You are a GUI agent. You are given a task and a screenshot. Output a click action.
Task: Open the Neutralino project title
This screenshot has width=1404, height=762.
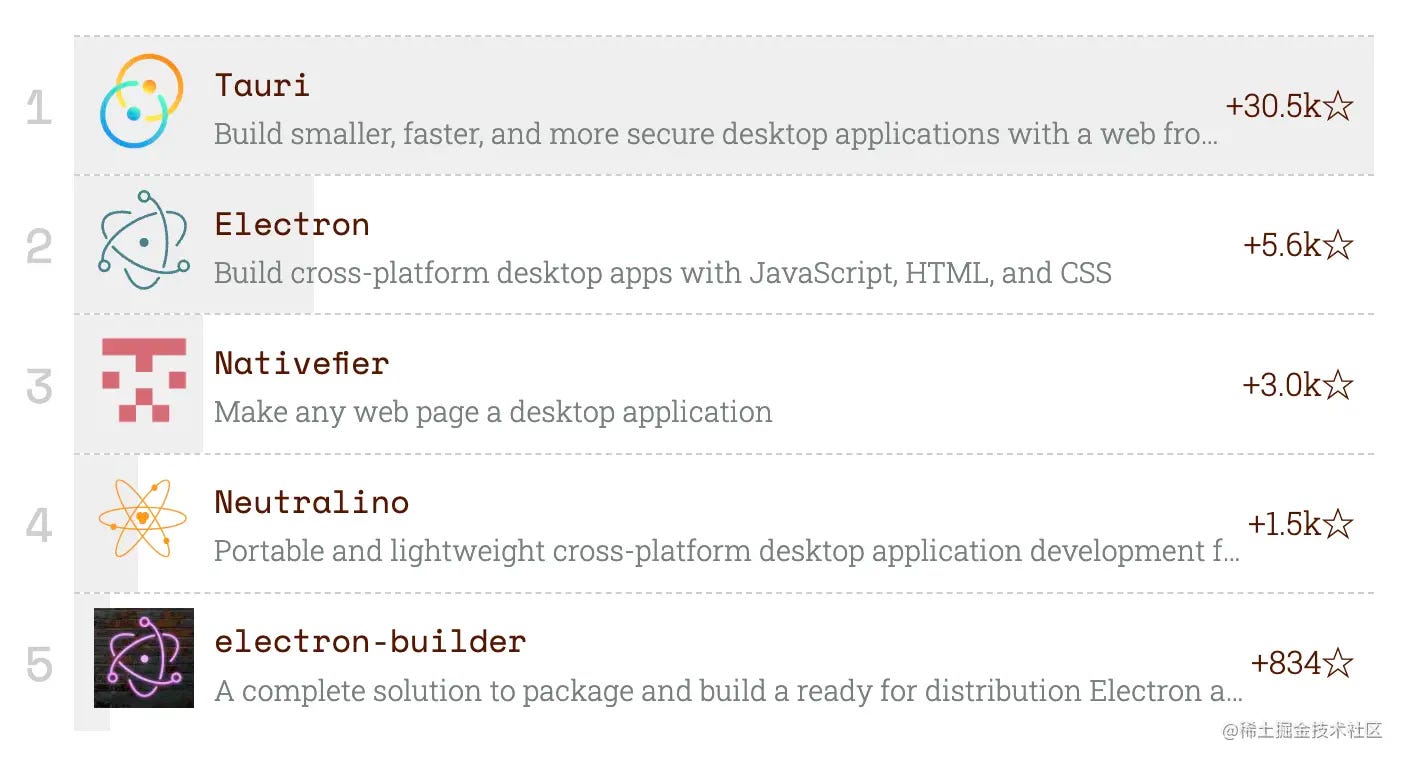[x=312, y=502]
